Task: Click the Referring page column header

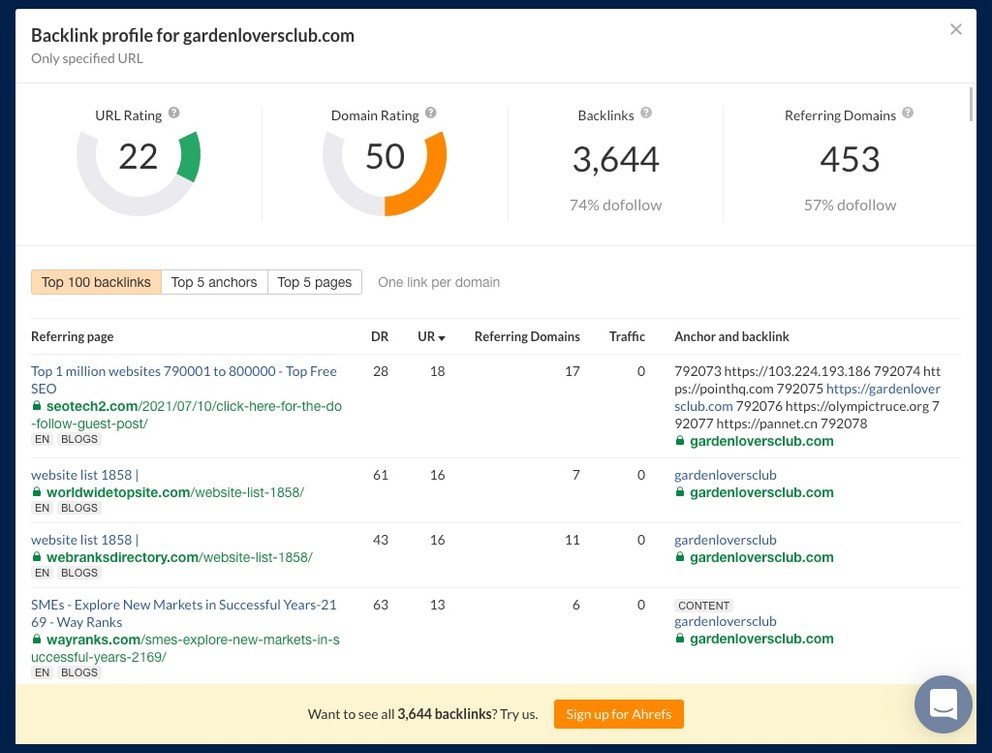Action: click(x=72, y=337)
